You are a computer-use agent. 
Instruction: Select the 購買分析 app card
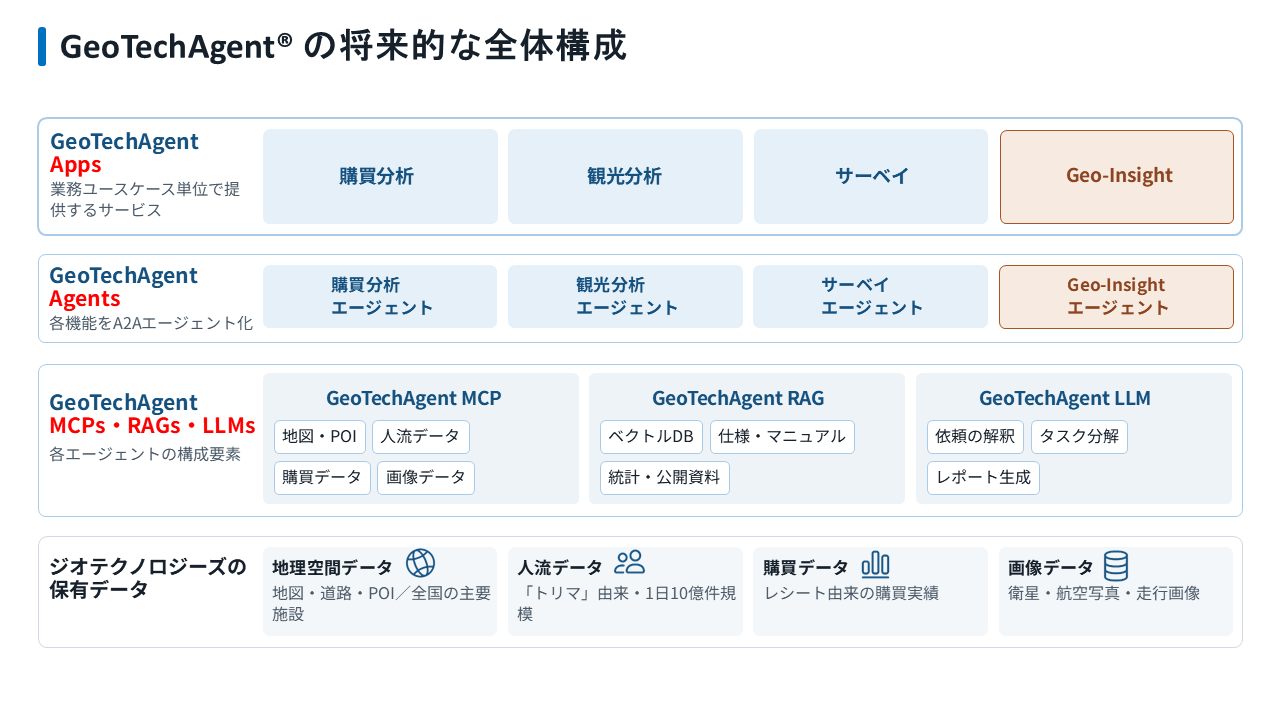[380, 176]
